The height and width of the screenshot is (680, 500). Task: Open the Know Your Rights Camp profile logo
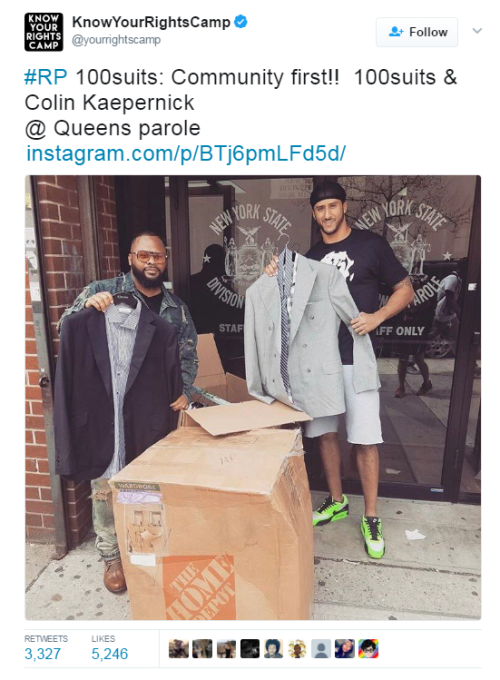(43, 32)
